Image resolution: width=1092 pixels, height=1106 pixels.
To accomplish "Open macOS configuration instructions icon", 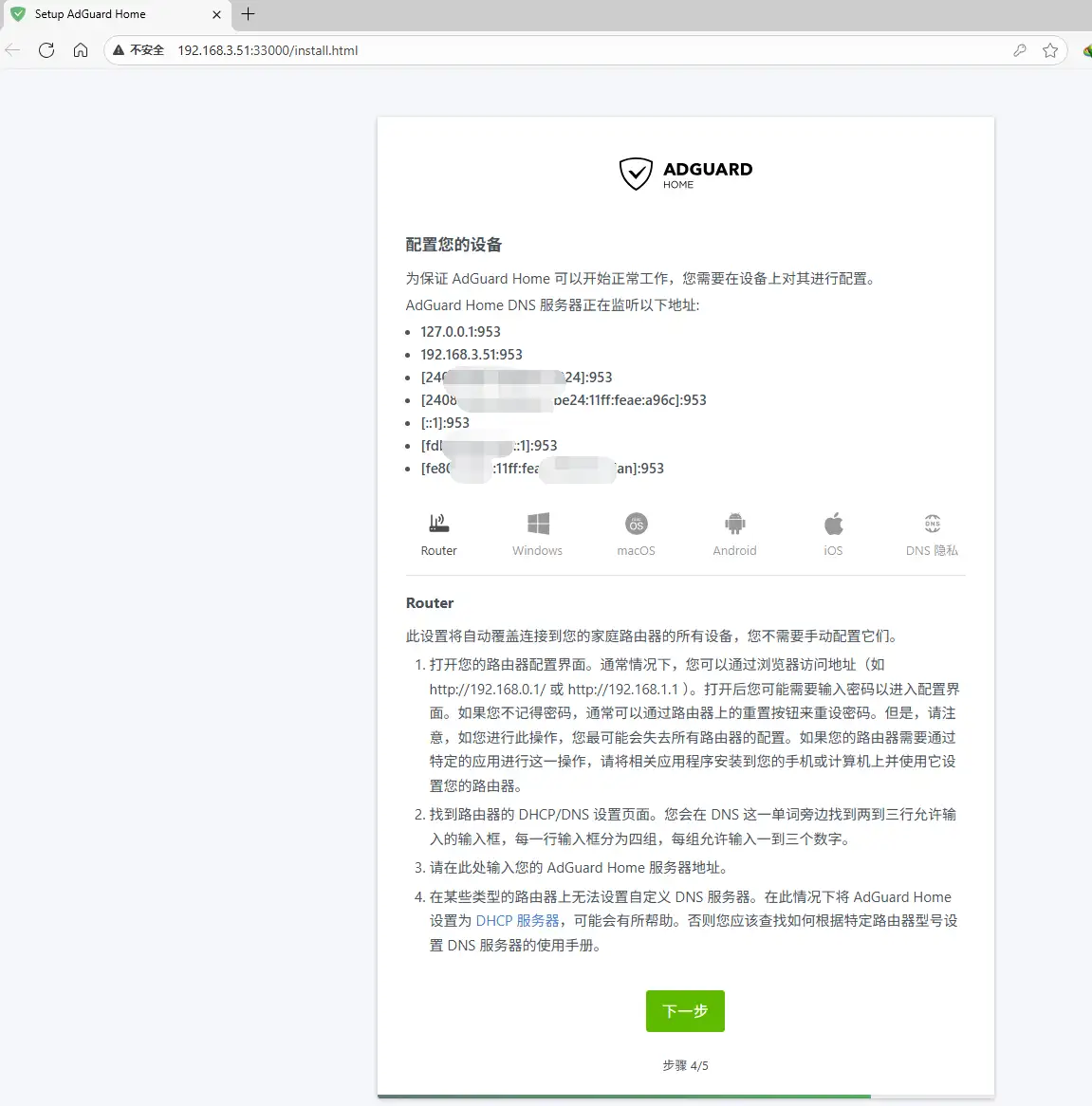I will tap(636, 524).
